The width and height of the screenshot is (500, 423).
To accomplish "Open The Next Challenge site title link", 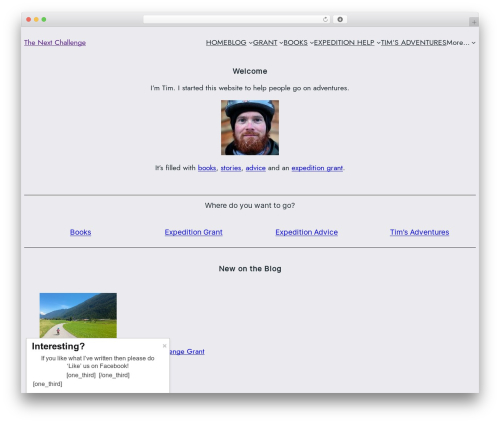I will pos(55,43).
